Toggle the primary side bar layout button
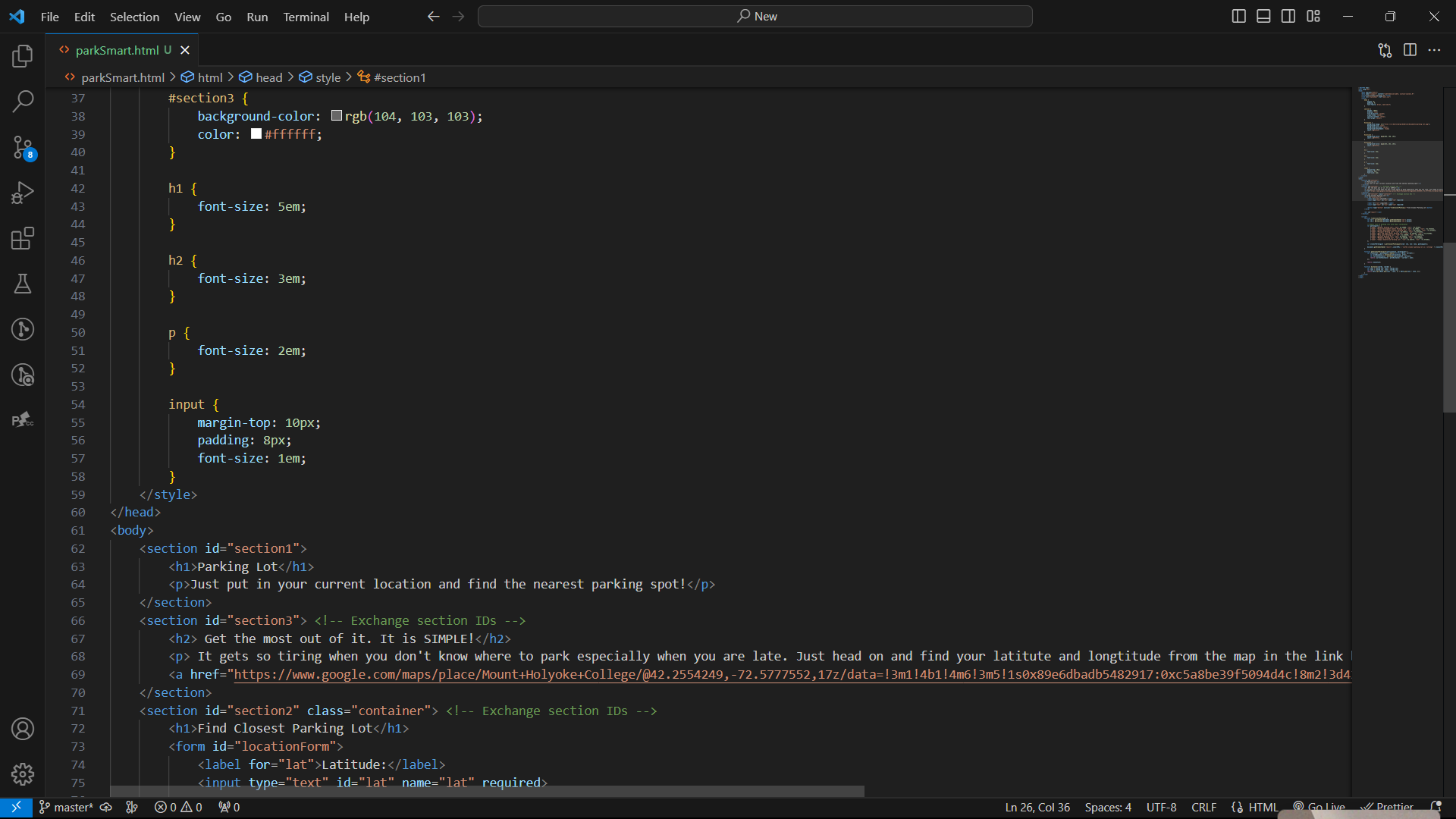 point(1238,16)
